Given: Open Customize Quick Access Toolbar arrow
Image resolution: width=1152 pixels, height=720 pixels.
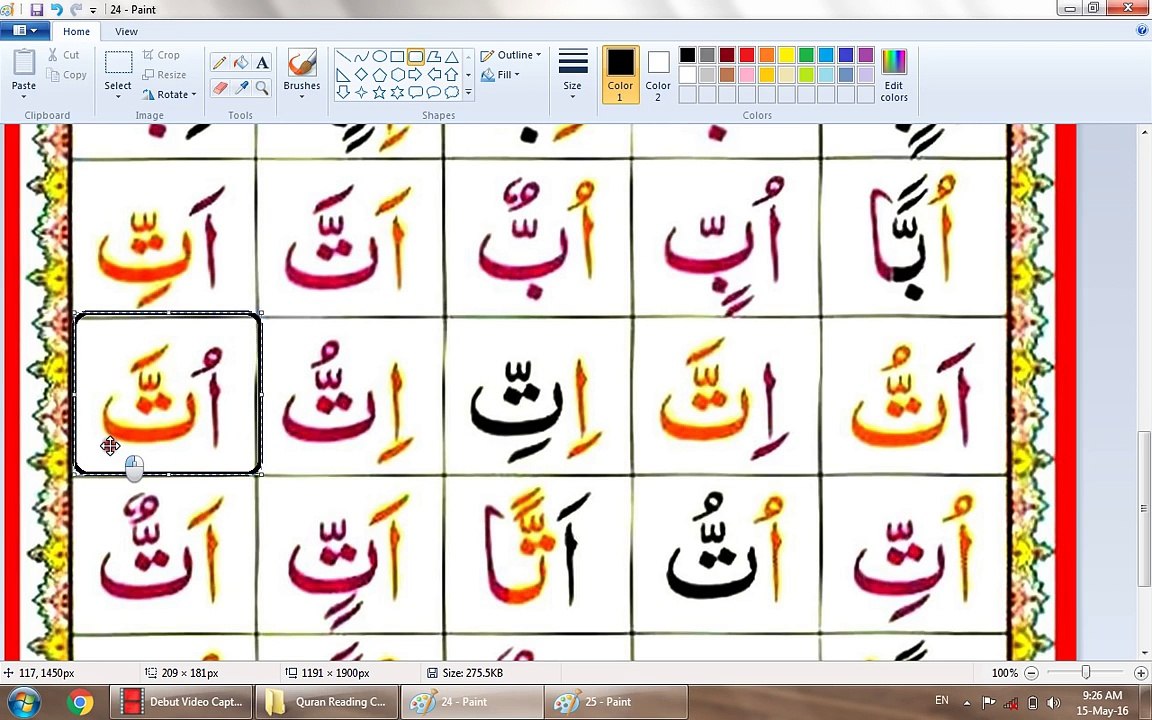Looking at the screenshot, I should (93, 10).
